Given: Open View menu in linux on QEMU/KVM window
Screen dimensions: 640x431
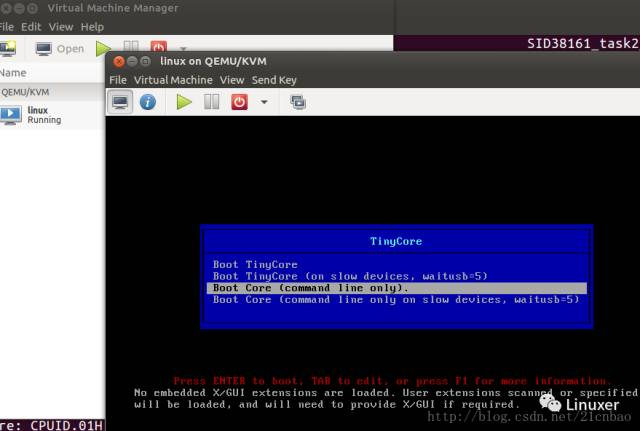Looking at the screenshot, I should tap(232, 80).
